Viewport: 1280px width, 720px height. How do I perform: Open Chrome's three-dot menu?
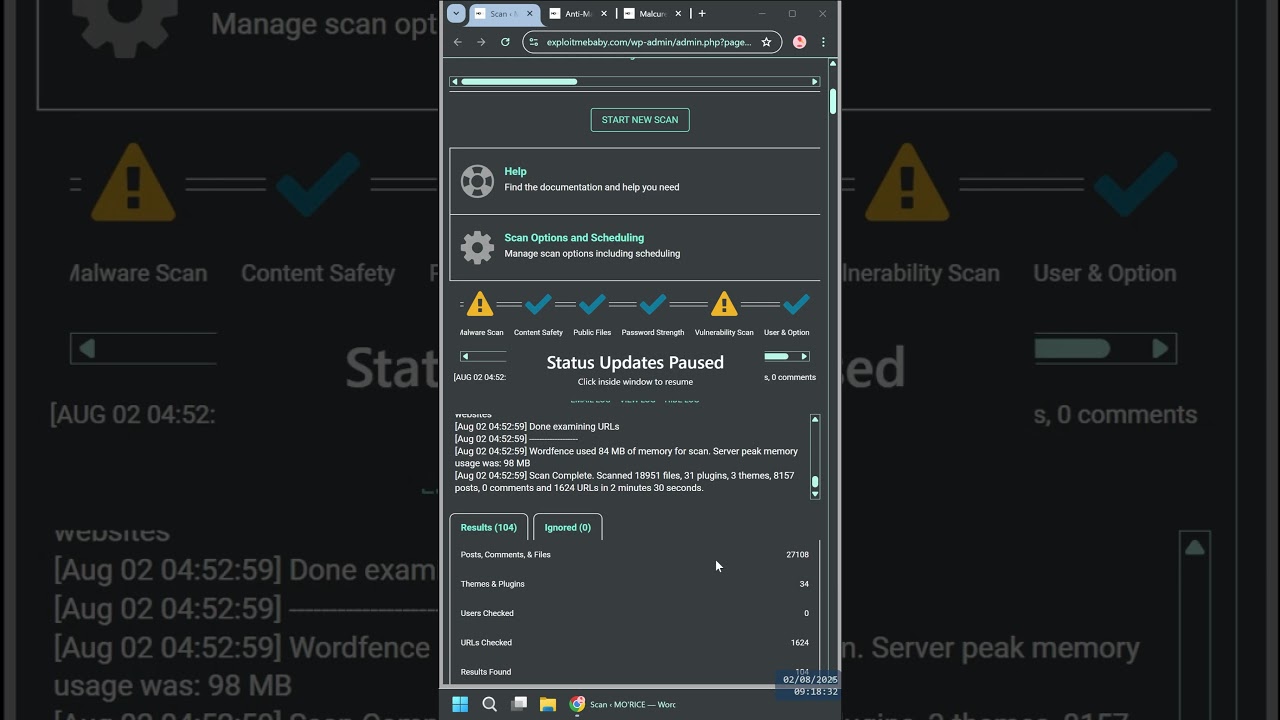[x=823, y=42]
